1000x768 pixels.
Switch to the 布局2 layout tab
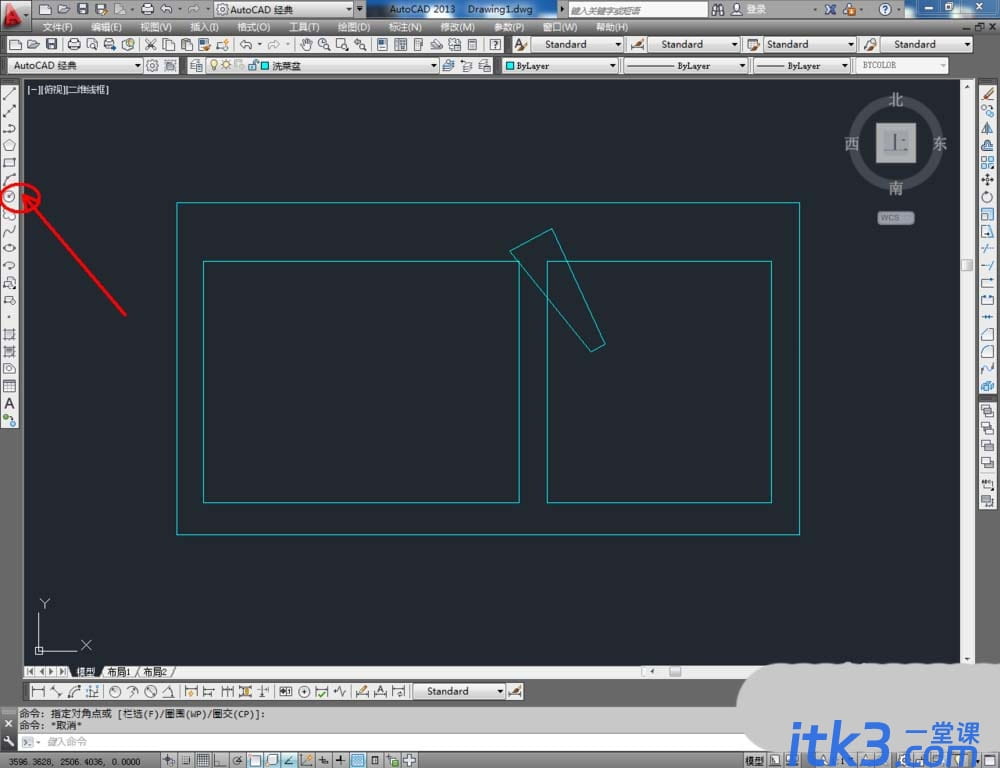pos(155,672)
